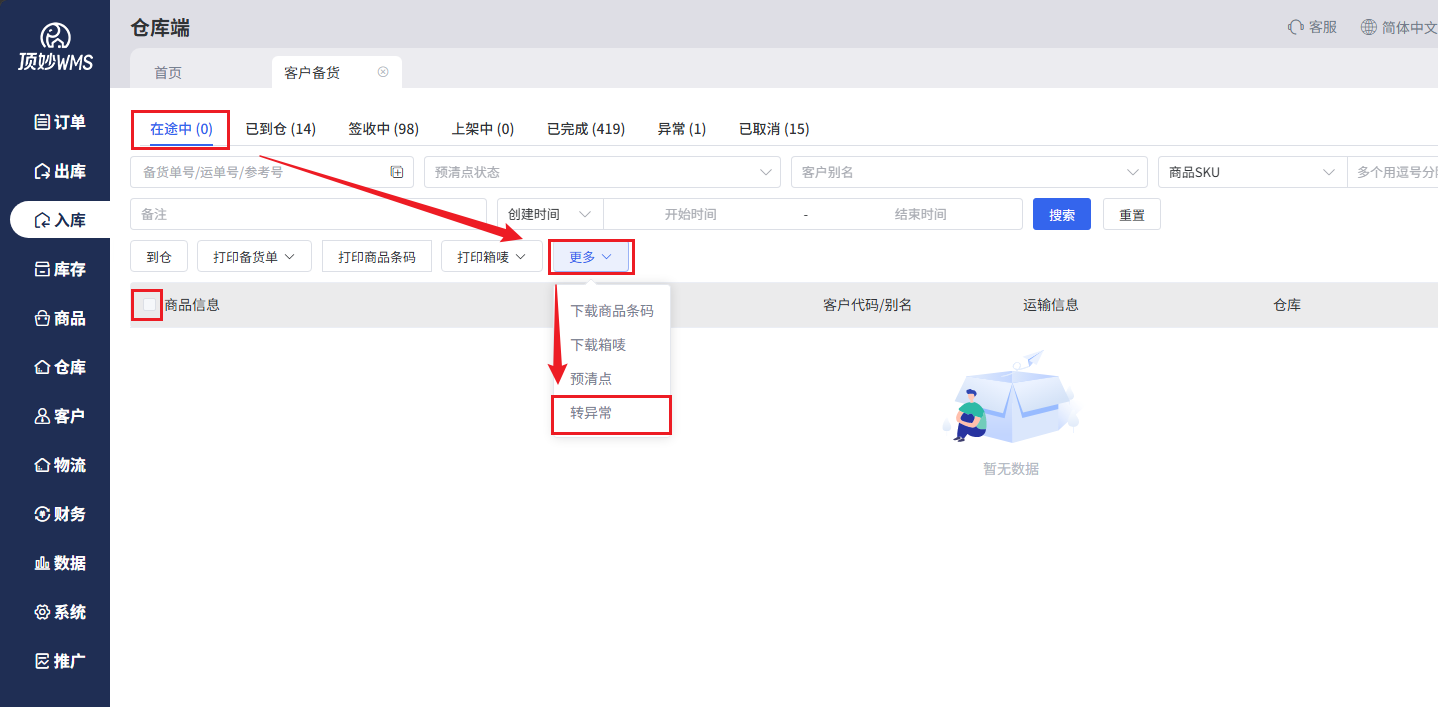Choose 下载商品条码 from the menu

coord(612,311)
